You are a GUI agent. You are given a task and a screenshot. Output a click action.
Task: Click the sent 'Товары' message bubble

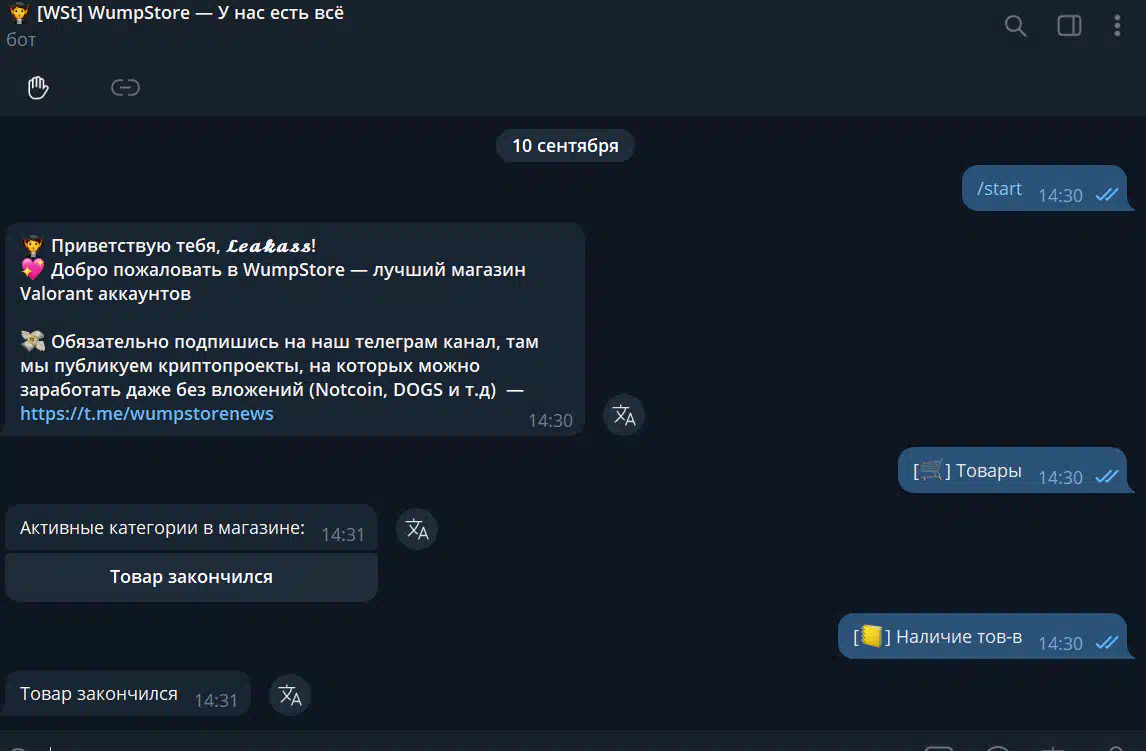pyautogui.click(x=1012, y=470)
